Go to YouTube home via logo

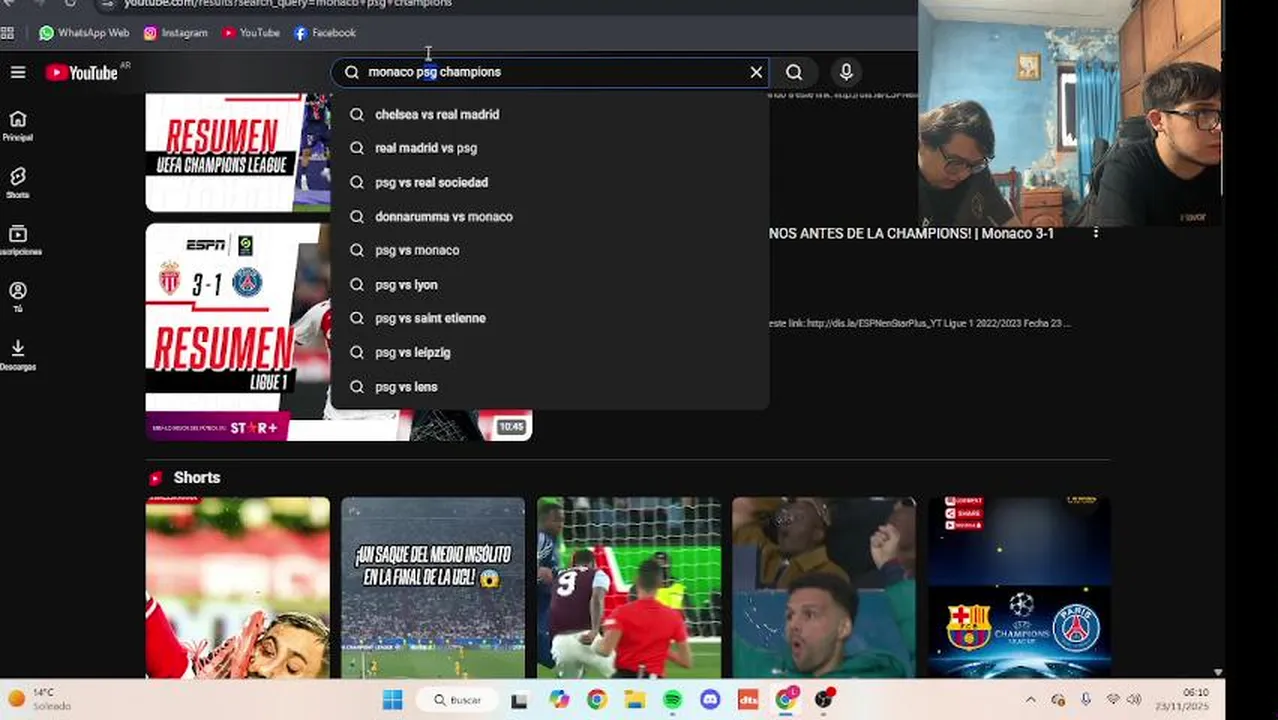point(81,72)
